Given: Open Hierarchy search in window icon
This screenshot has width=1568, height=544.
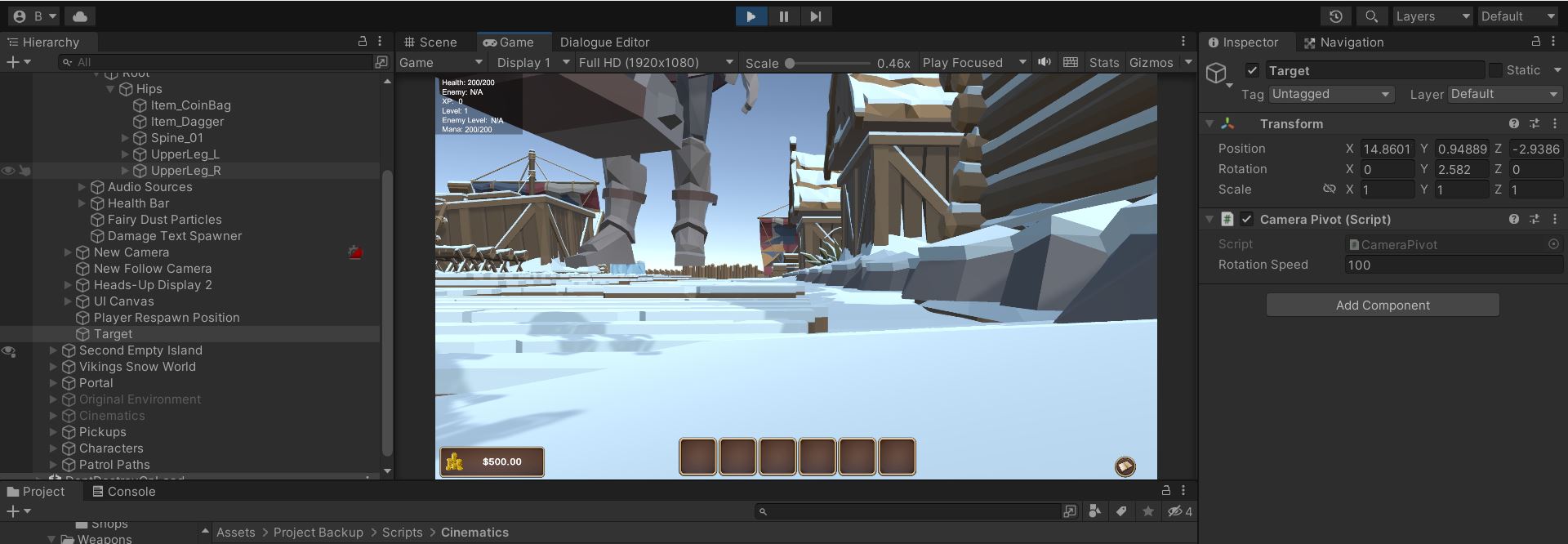Looking at the screenshot, I should coord(381,62).
